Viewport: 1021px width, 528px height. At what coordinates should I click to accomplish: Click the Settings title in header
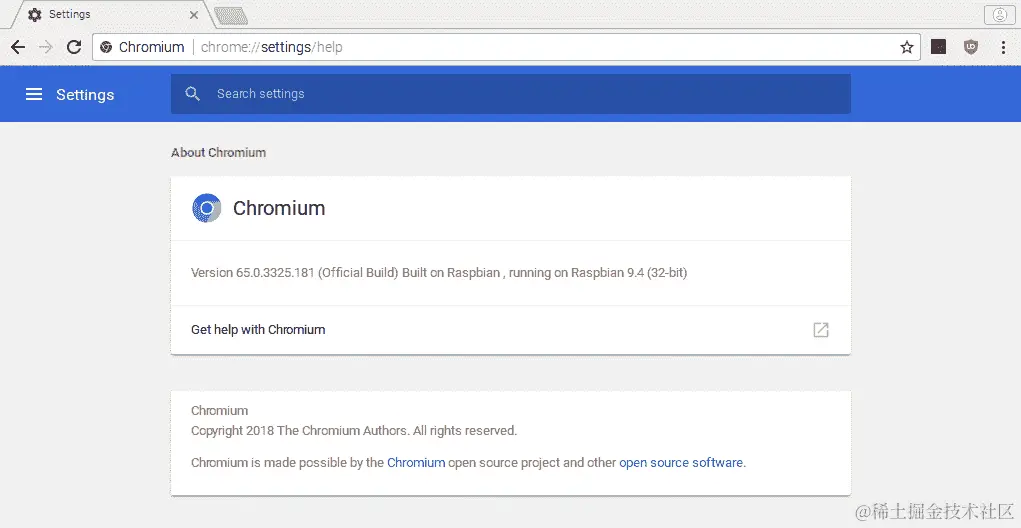[x=85, y=94]
